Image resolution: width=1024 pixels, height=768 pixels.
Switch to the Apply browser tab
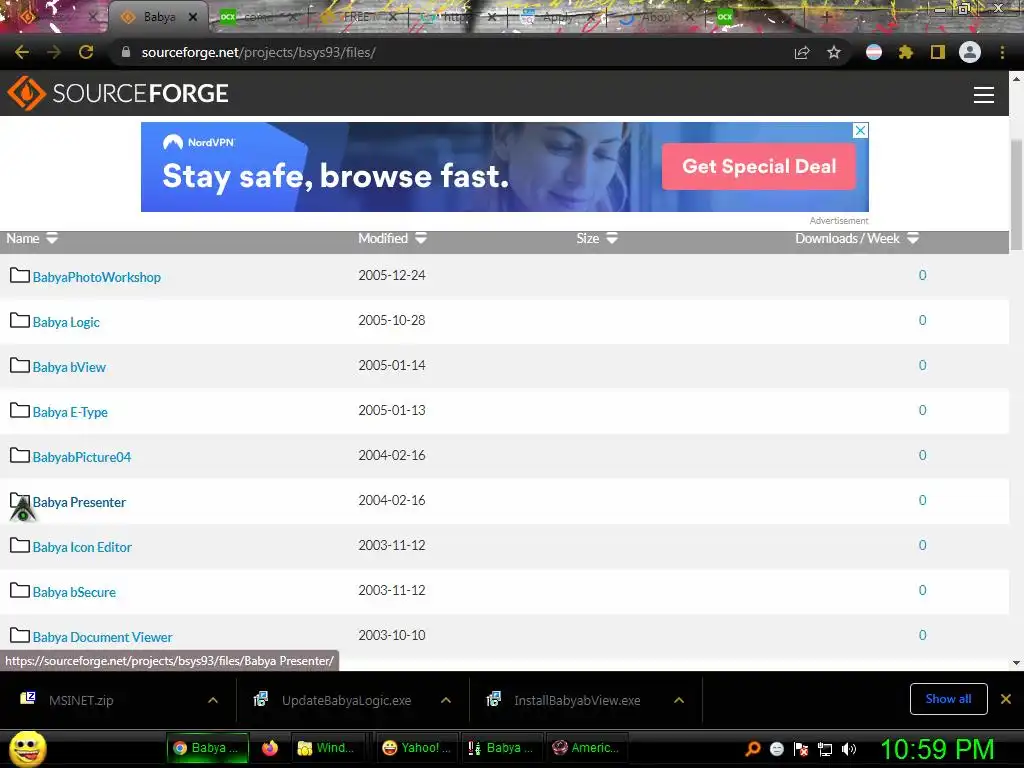pos(557,18)
